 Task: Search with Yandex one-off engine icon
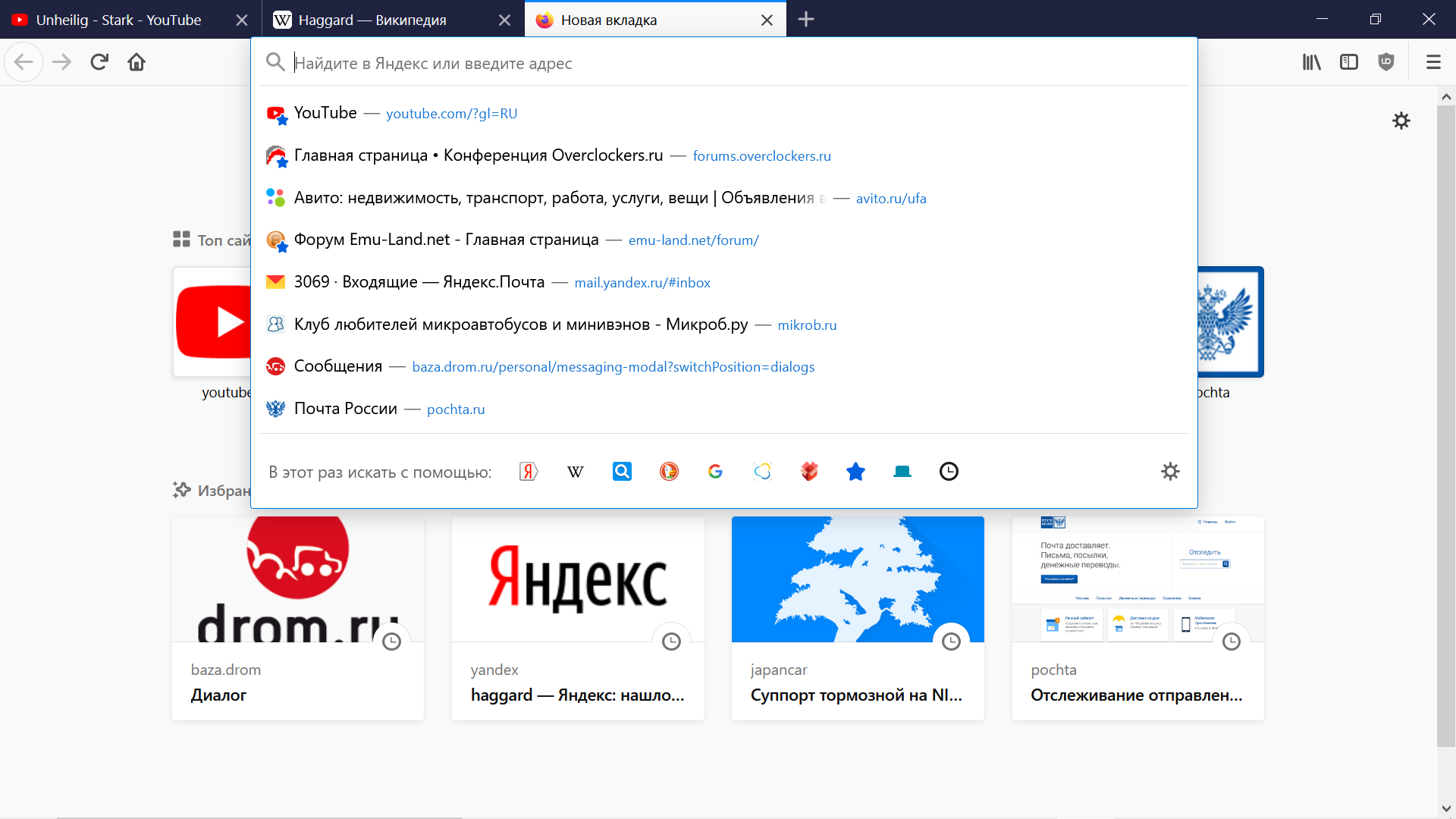click(529, 472)
